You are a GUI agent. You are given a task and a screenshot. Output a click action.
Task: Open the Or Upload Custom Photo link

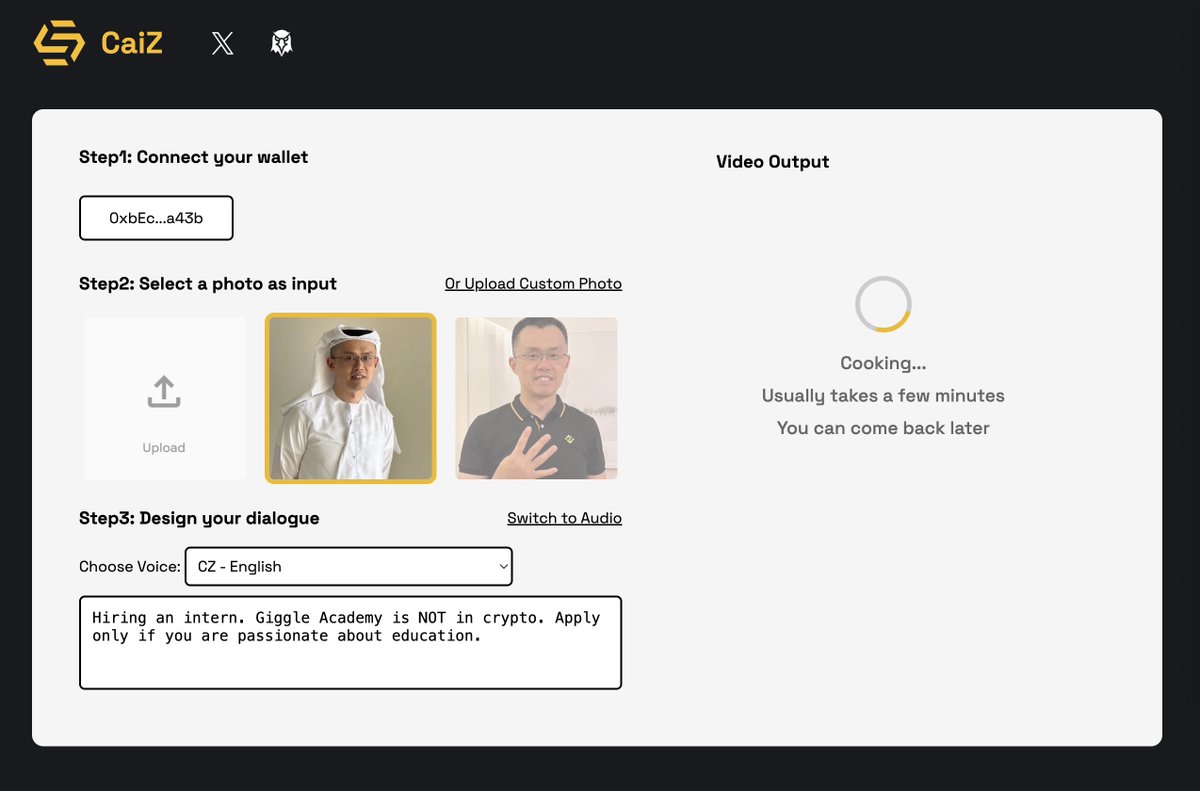(x=533, y=284)
